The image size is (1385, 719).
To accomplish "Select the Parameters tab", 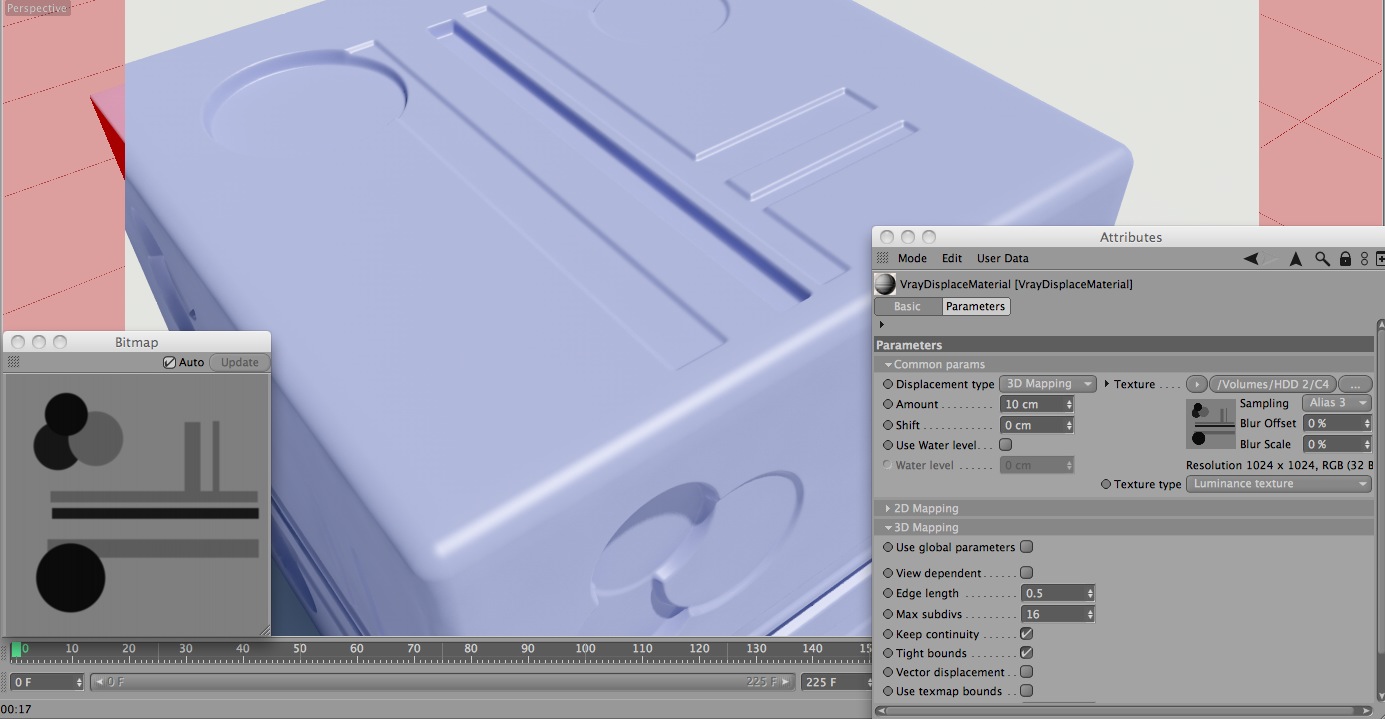I will [976, 307].
